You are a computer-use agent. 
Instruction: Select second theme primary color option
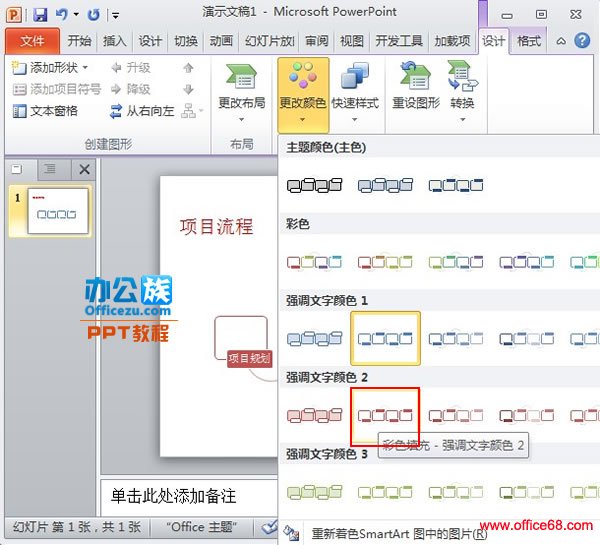coord(385,185)
